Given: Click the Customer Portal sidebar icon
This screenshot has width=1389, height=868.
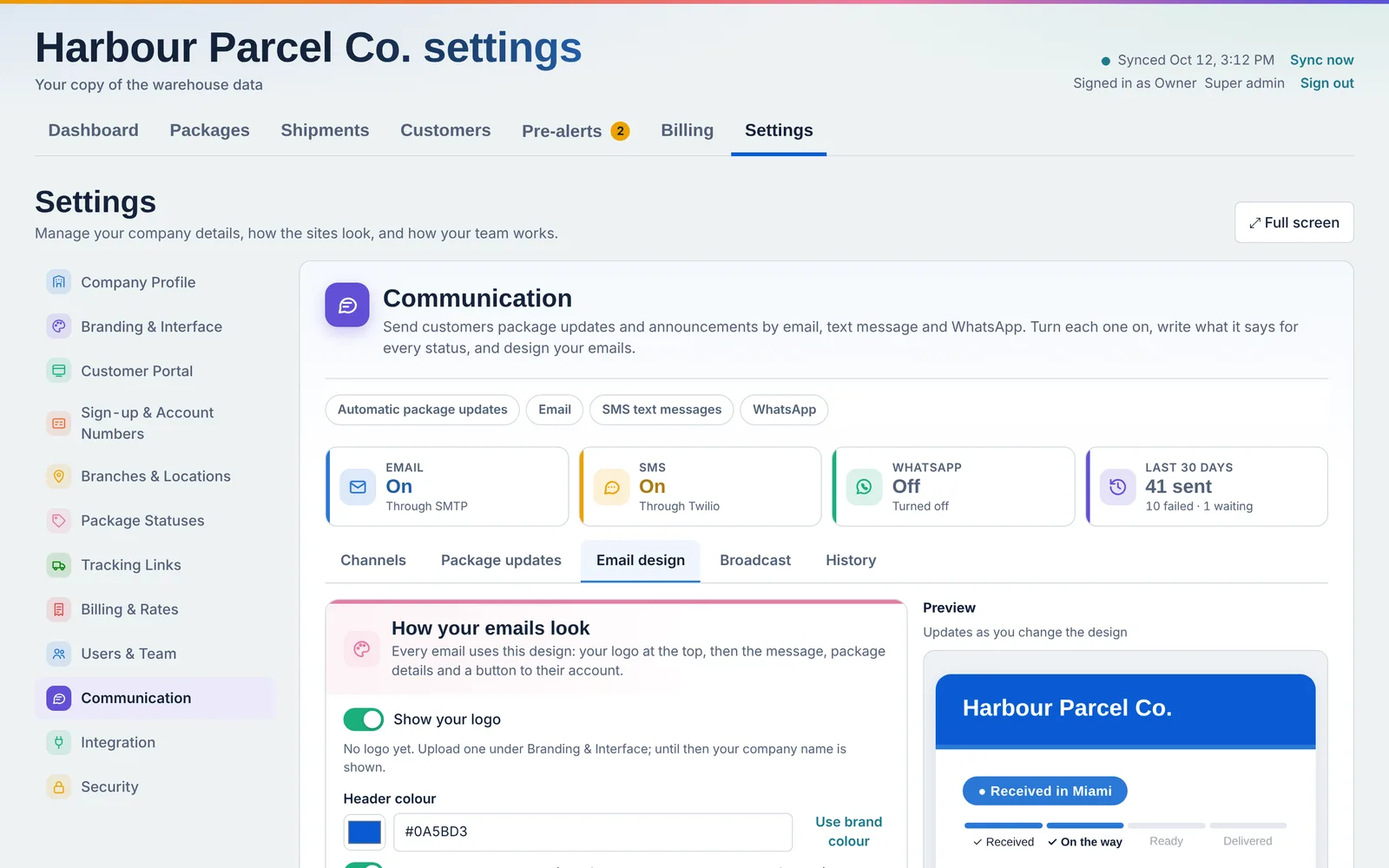Looking at the screenshot, I should [x=59, y=371].
